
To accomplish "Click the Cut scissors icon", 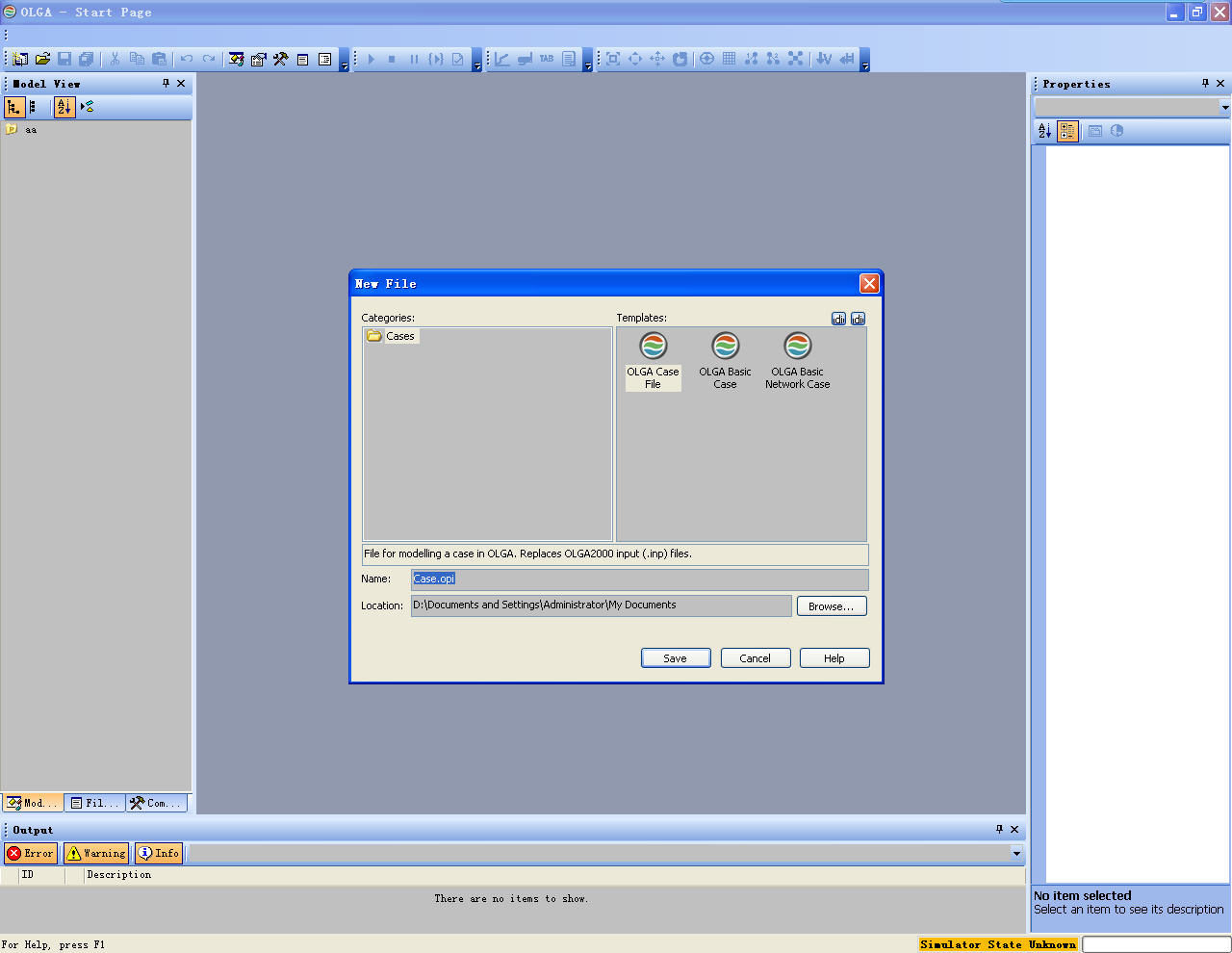I will (x=115, y=59).
